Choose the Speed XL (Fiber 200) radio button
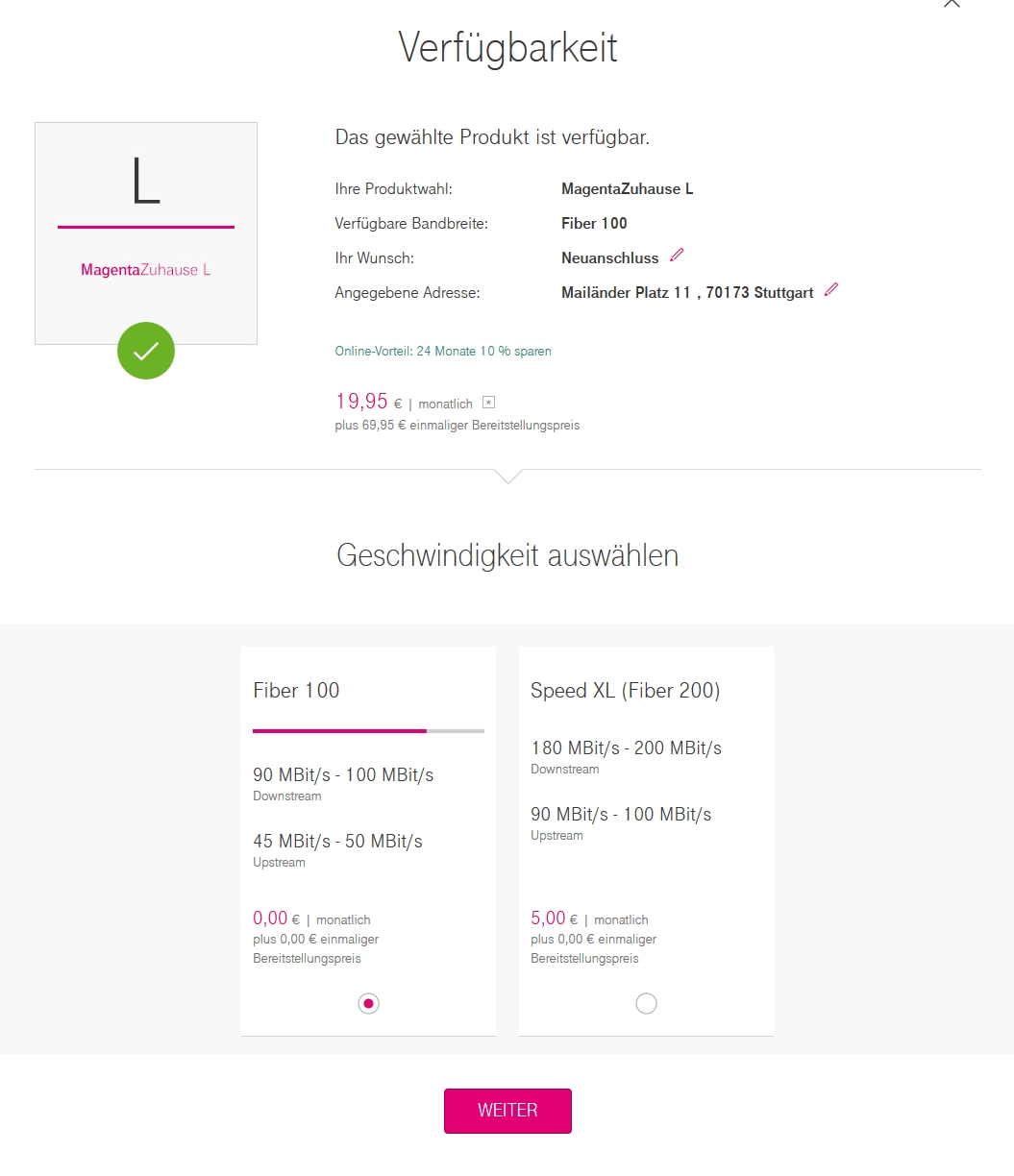The width and height of the screenshot is (1014, 1176). [x=646, y=1003]
